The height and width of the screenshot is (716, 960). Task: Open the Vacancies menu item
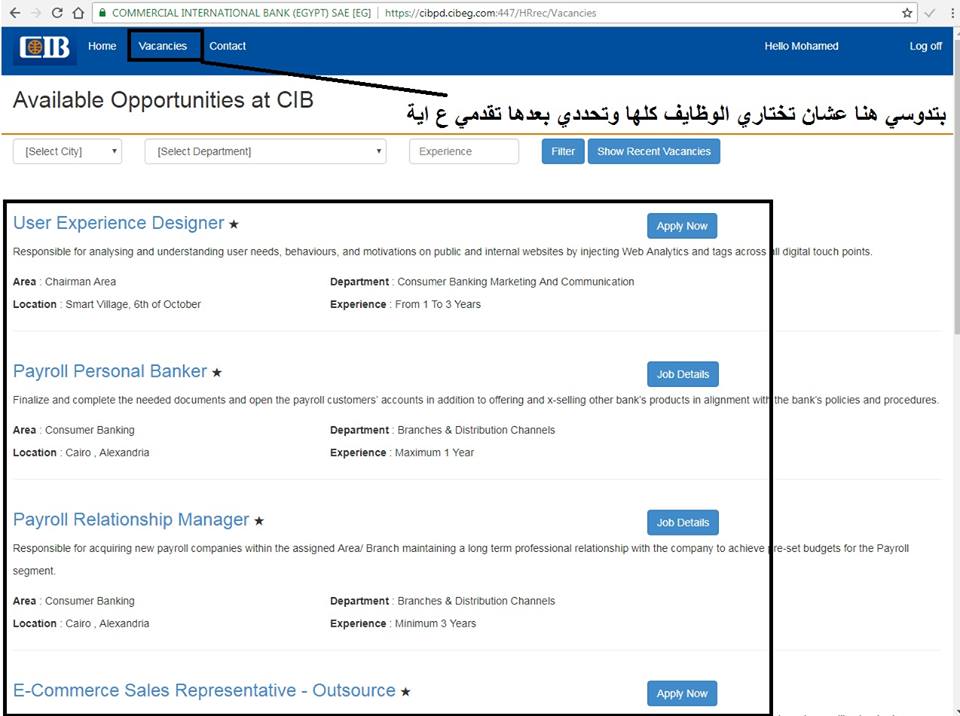pyautogui.click(x=162, y=46)
